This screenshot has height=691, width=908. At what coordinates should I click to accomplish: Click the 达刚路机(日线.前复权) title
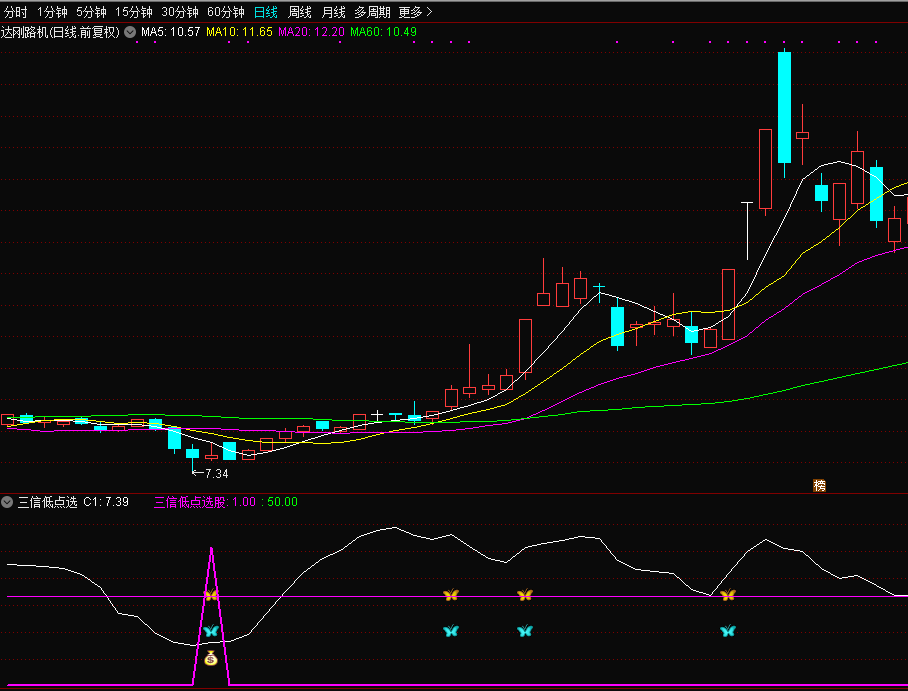coord(60,32)
